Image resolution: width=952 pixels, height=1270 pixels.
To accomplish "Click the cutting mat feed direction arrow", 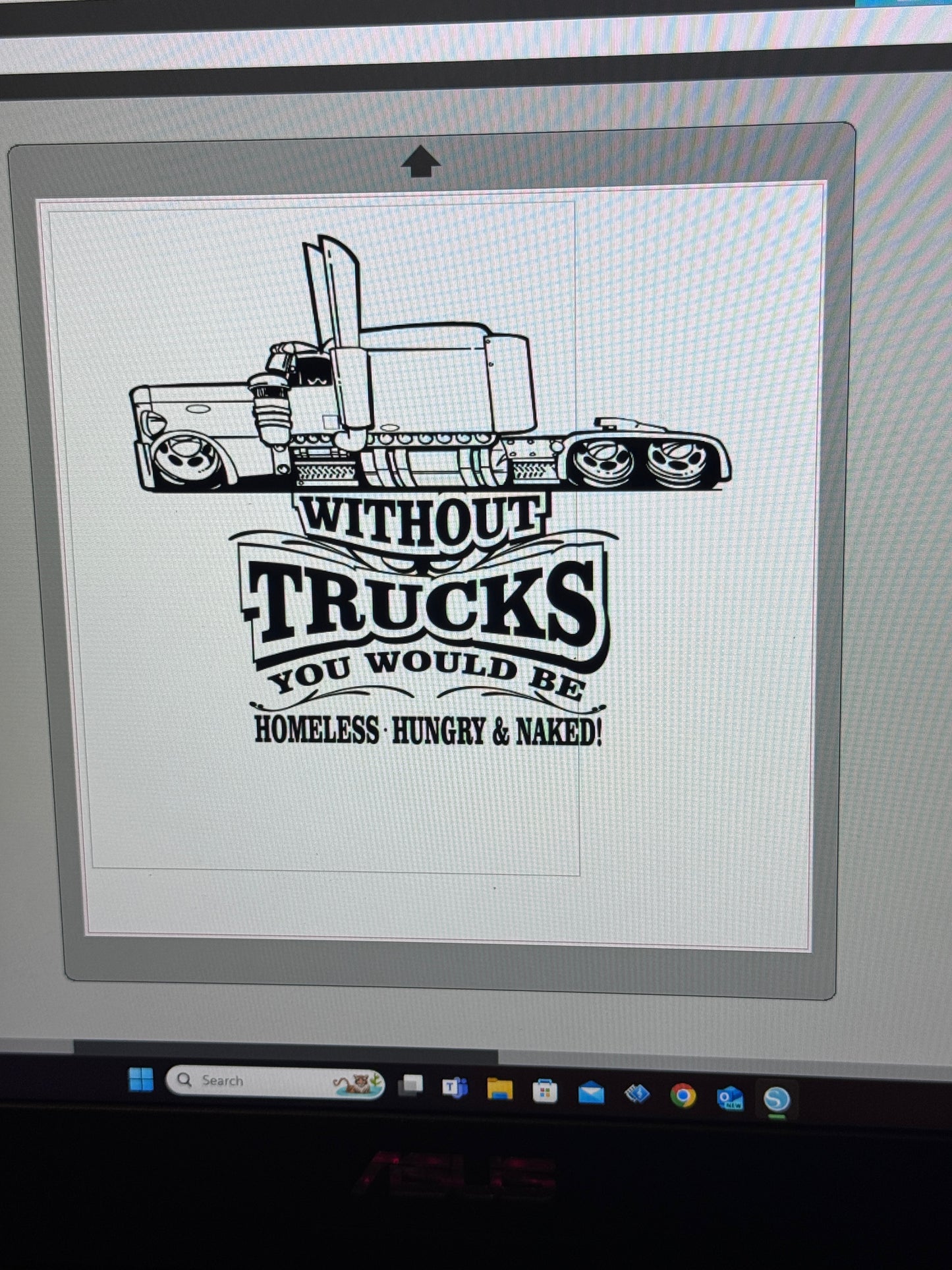I will coord(420,161).
